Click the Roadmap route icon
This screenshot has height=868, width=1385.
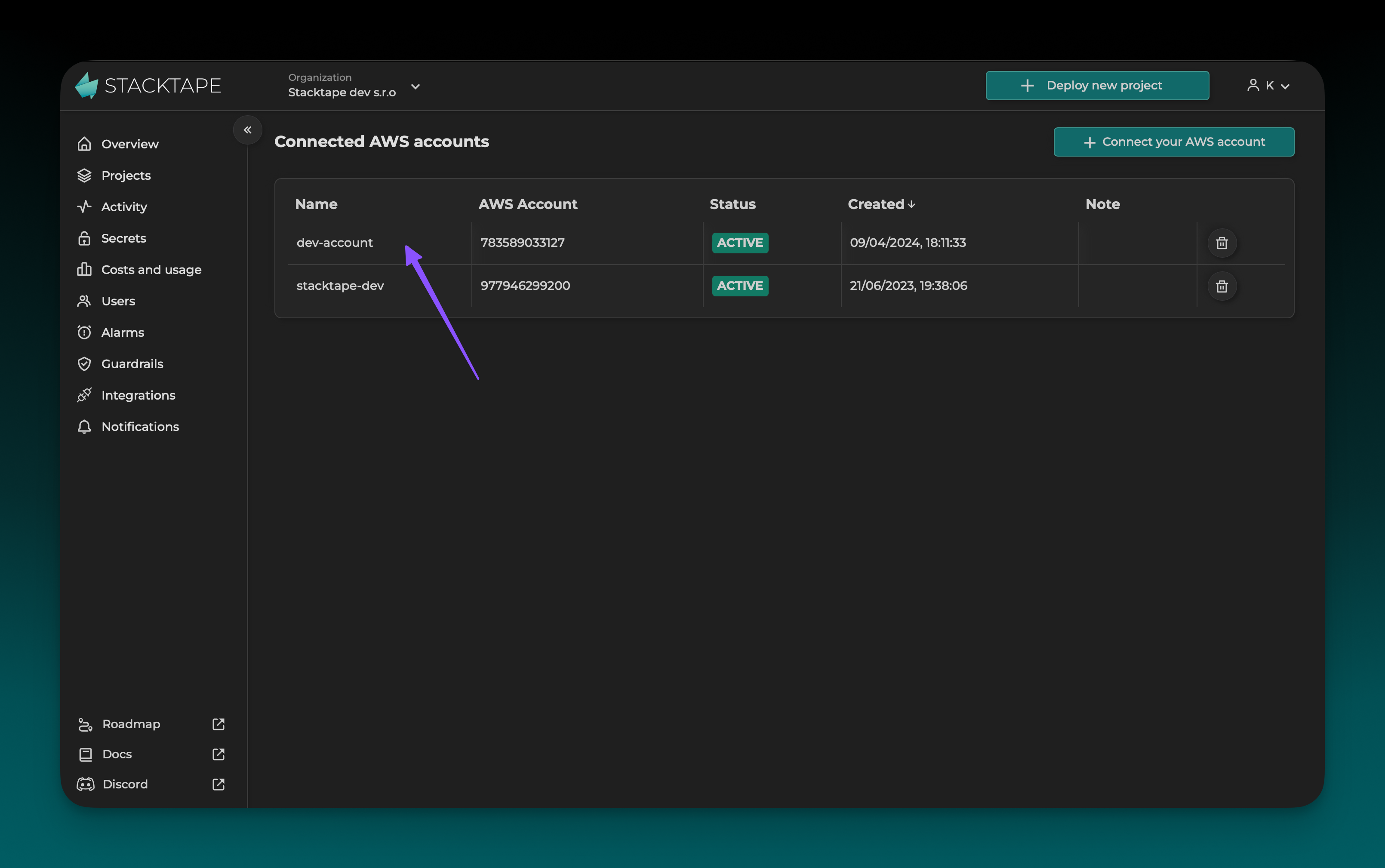click(x=85, y=724)
